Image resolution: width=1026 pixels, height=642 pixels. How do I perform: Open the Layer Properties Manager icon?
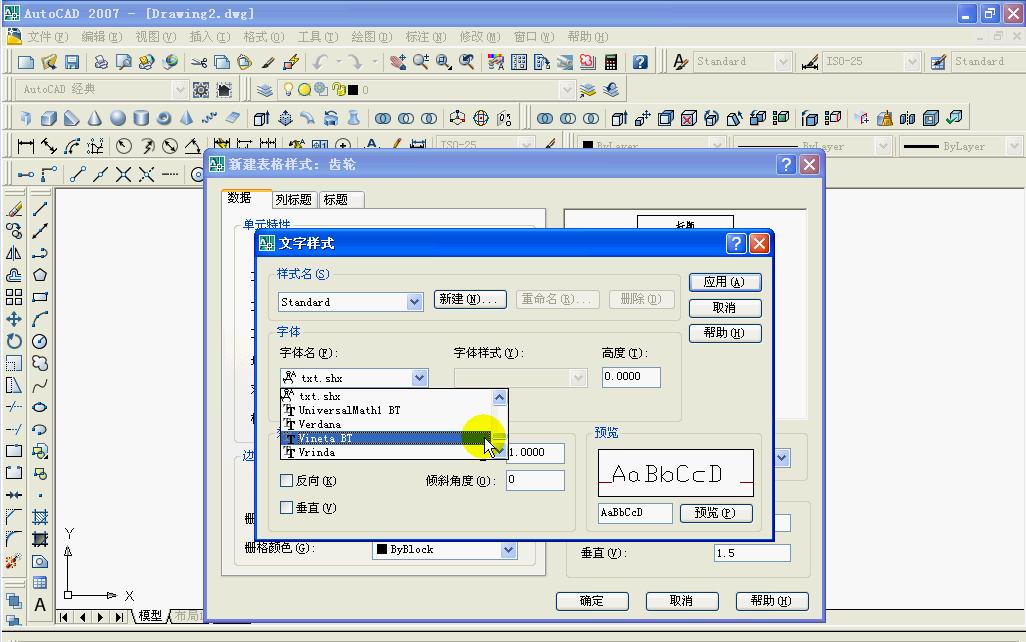pos(265,89)
